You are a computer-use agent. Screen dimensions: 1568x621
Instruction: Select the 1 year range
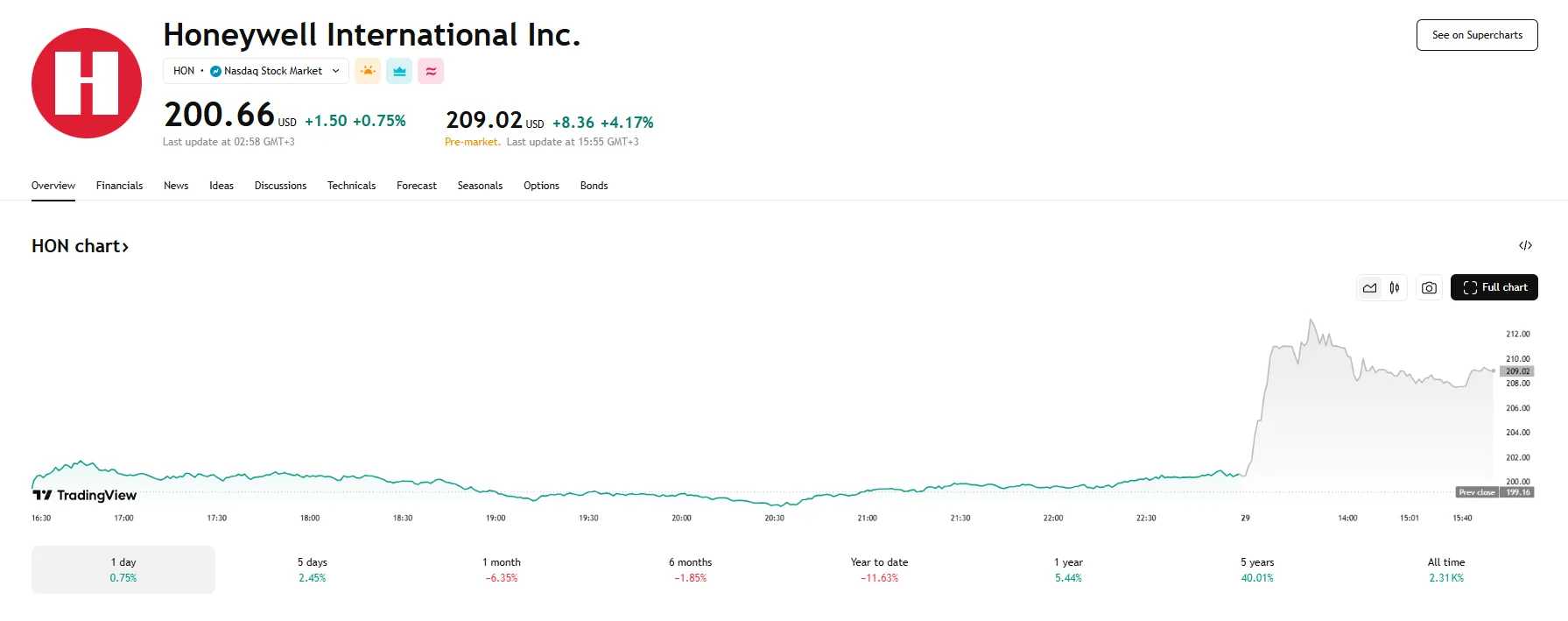pyautogui.click(x=1068, y=569)
